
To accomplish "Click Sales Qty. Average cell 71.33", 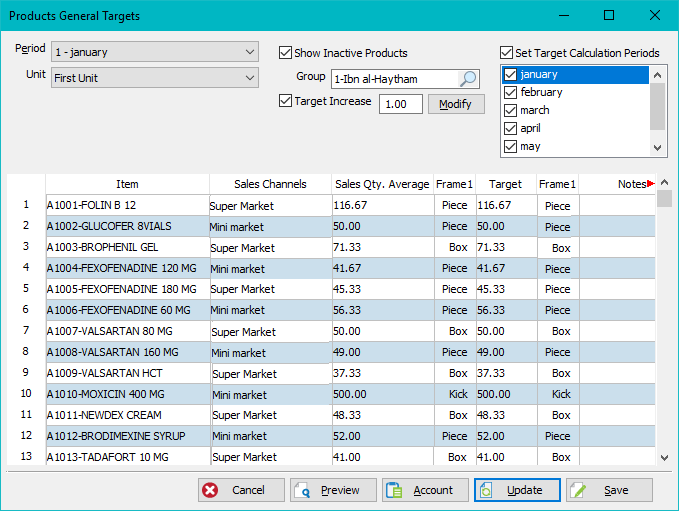I will tap(383, 247).
